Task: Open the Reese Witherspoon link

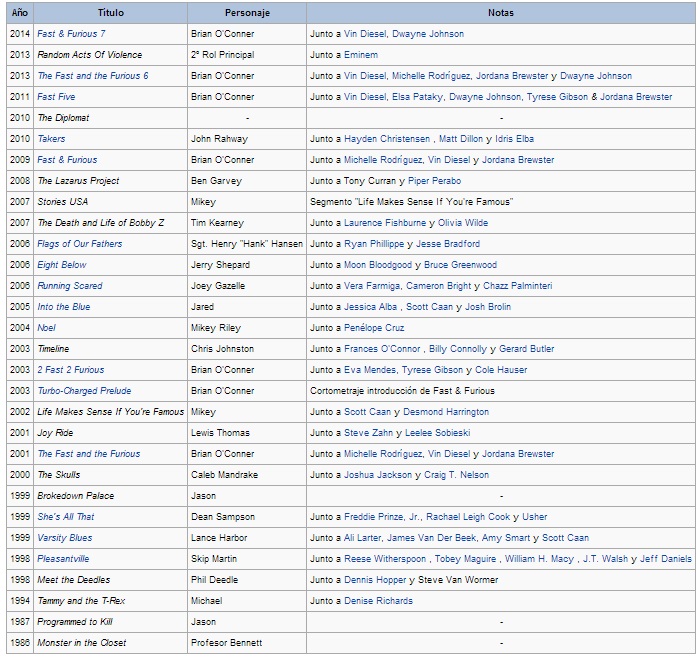Action: pyautogui.click(x=385, y=559)
